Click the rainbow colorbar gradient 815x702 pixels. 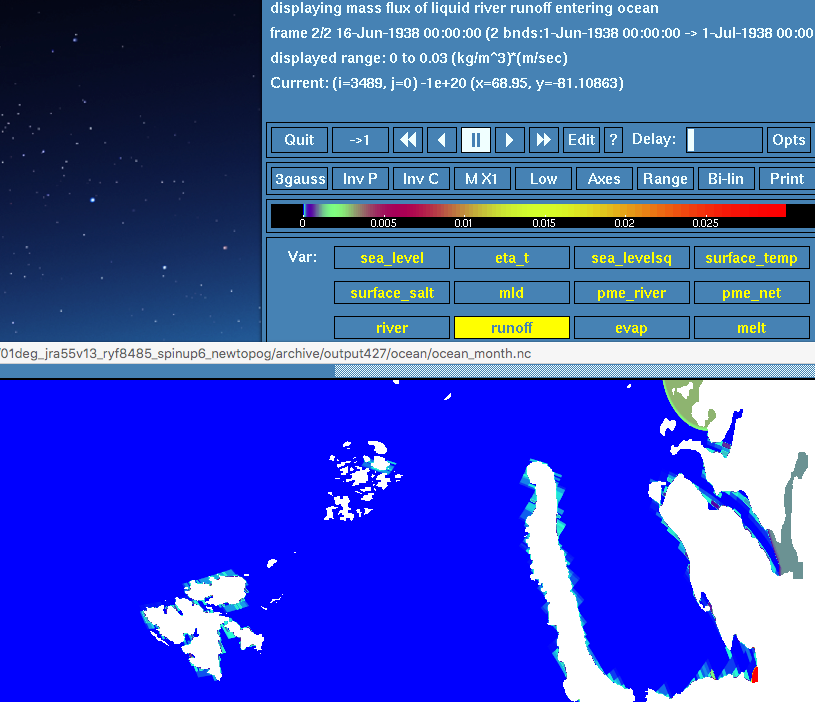click(544, 210)
